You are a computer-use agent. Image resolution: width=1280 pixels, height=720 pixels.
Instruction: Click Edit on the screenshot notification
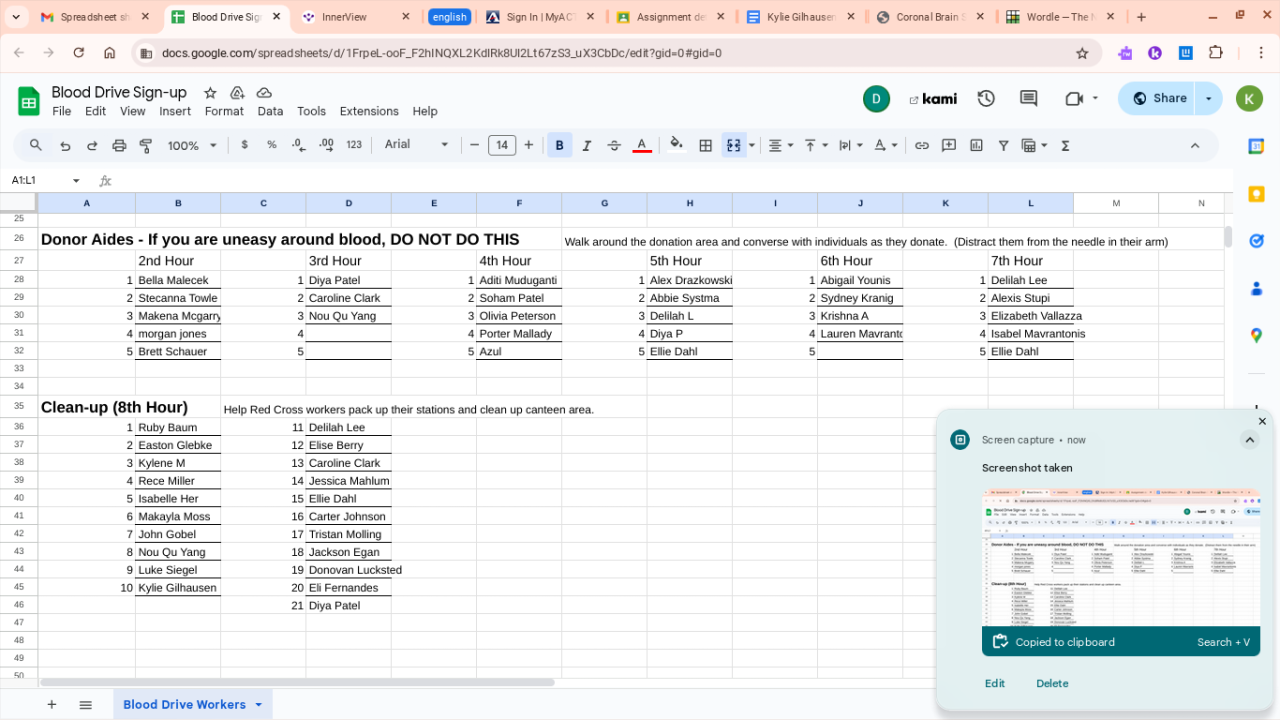[x=994, y=683]
